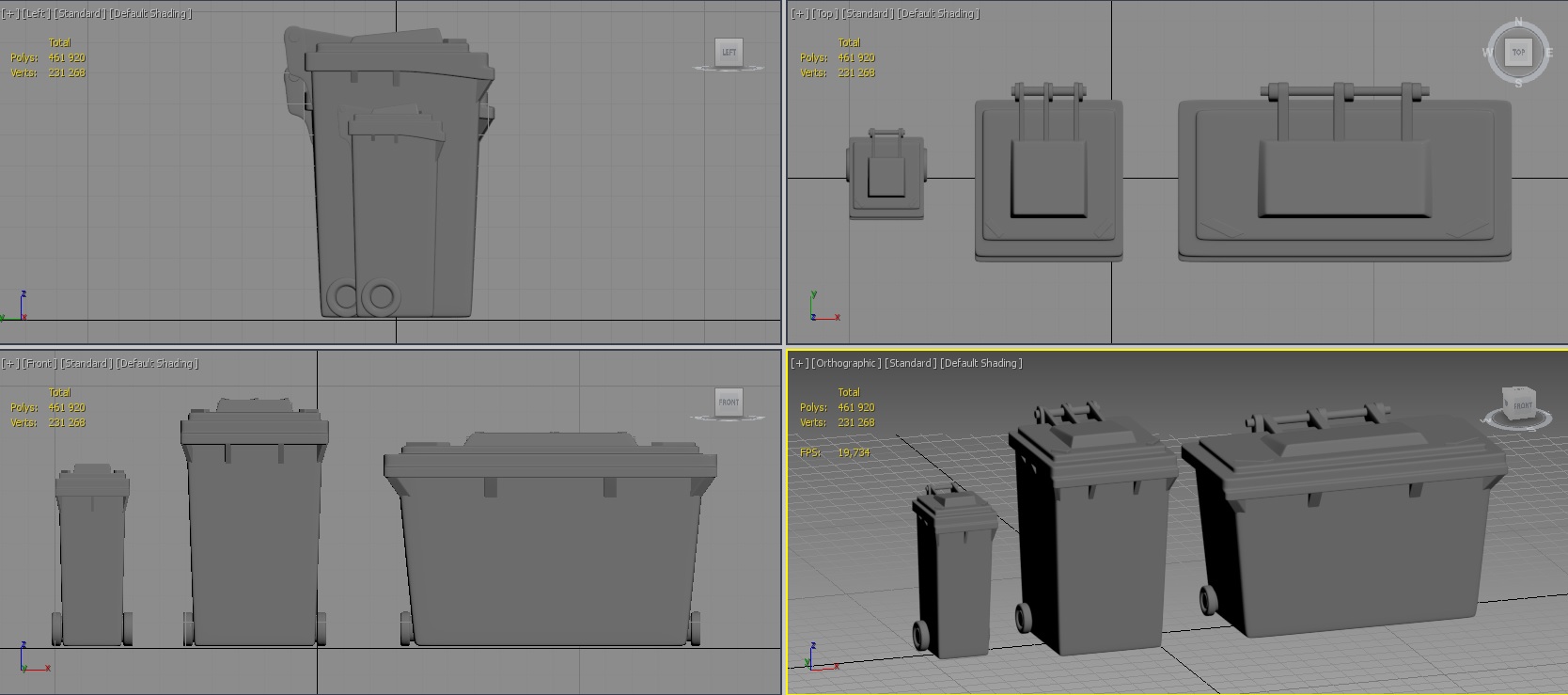Open [Default Shading] menu in Orthographic viewport
1568x695 pixels.
(980, 363)
